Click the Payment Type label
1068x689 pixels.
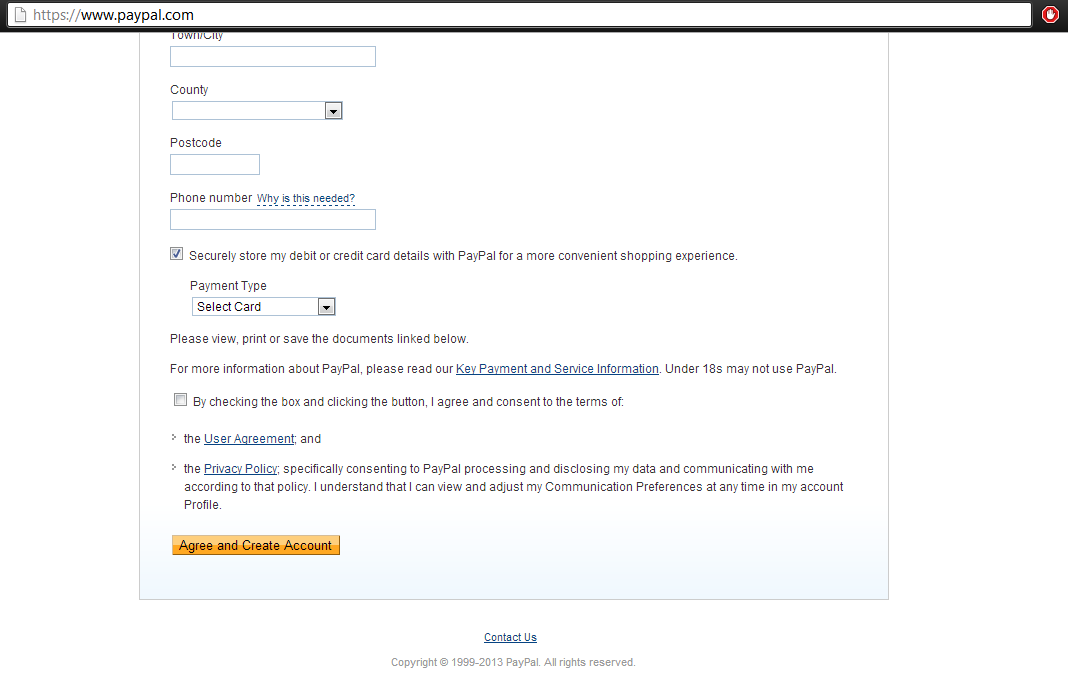(x=228, y=286)
